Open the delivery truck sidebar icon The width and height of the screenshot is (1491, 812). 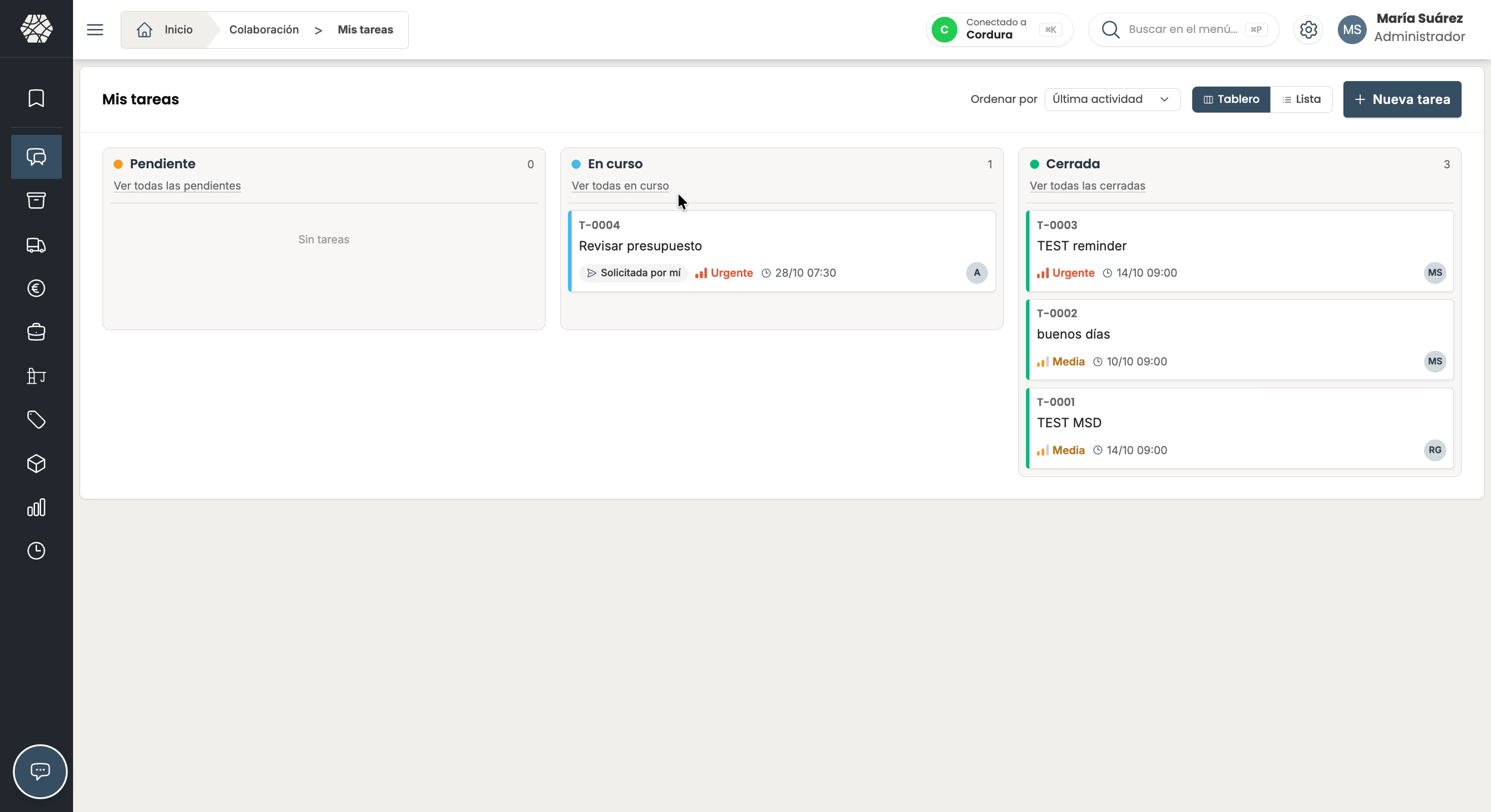coord(37,245)
